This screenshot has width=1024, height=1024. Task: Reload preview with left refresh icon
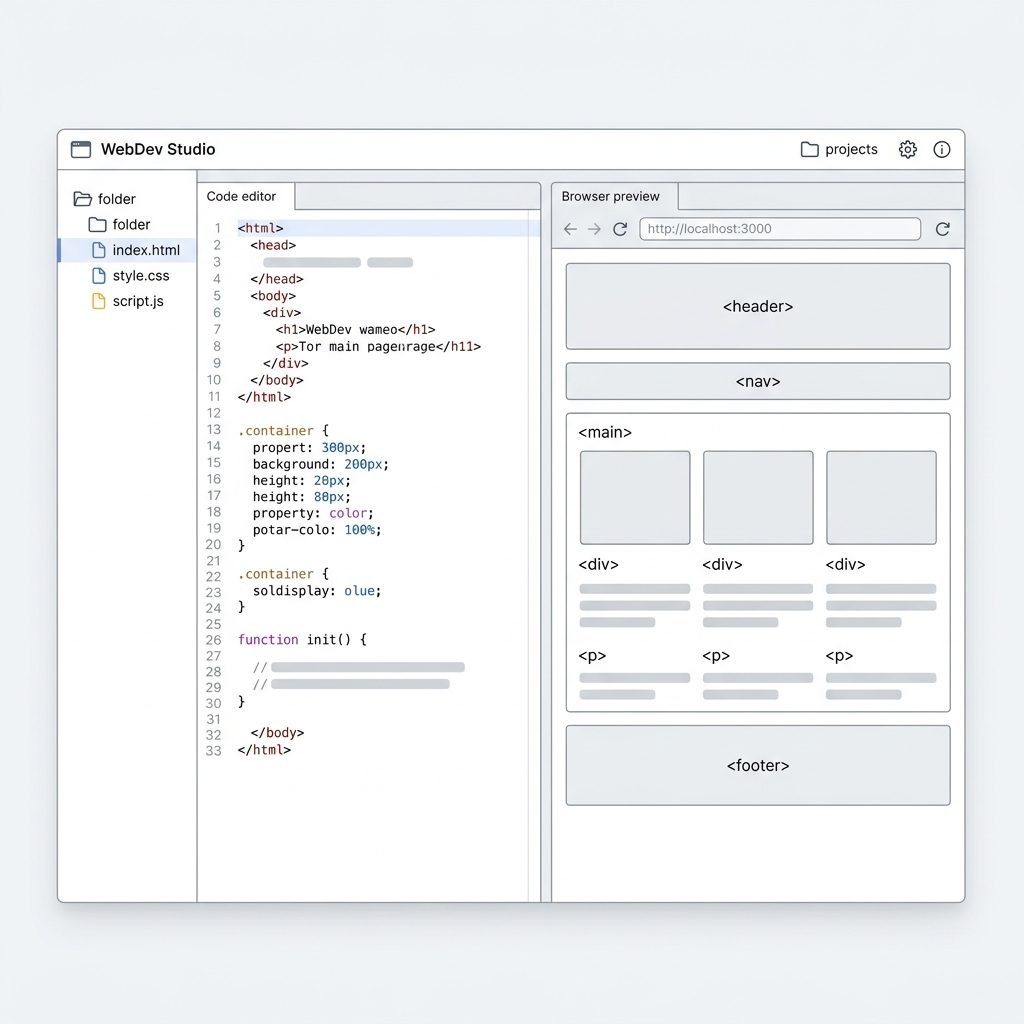point(620,229)
